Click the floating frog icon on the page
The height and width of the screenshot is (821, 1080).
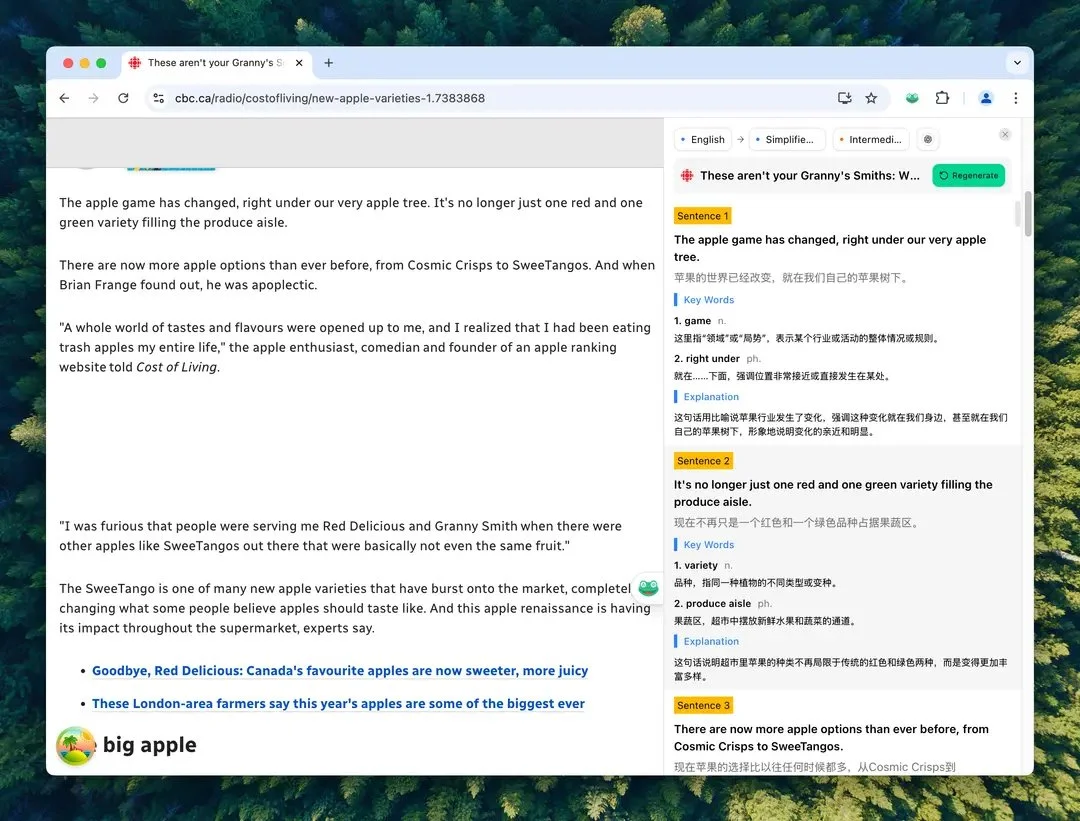coord(648,588)
